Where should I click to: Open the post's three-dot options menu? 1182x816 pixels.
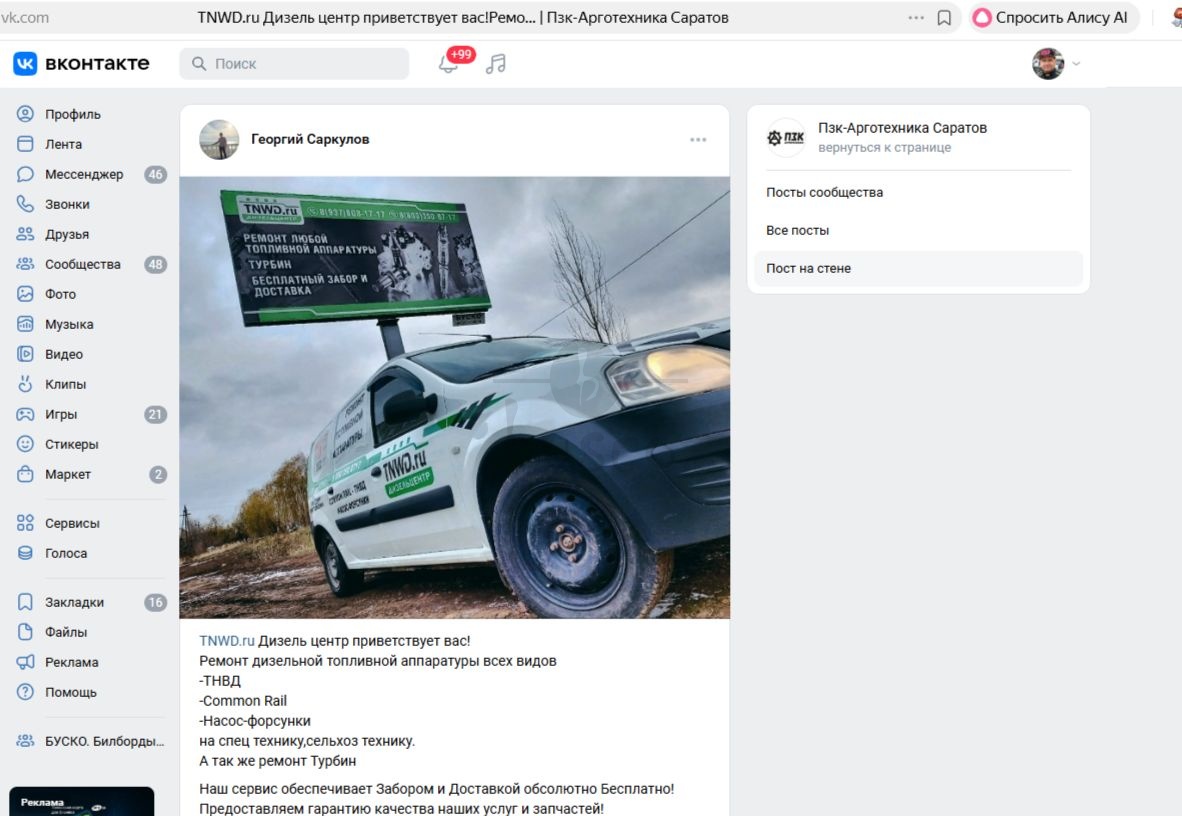tap(698, 140)
